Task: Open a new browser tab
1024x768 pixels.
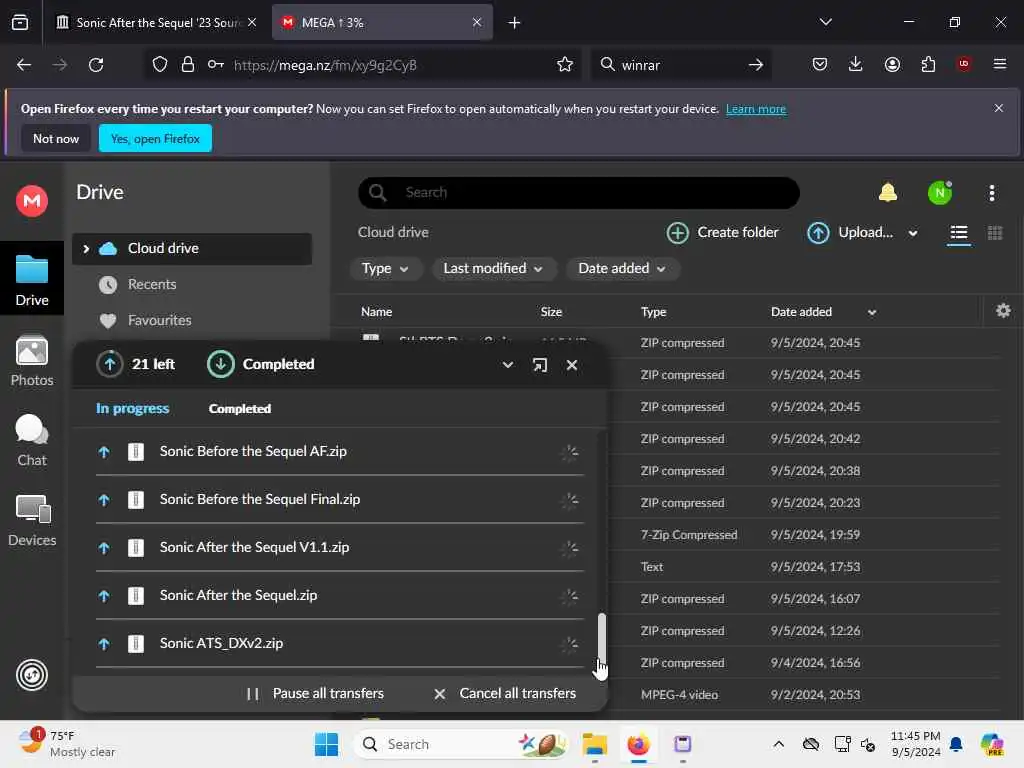Action: pos(515,23)
